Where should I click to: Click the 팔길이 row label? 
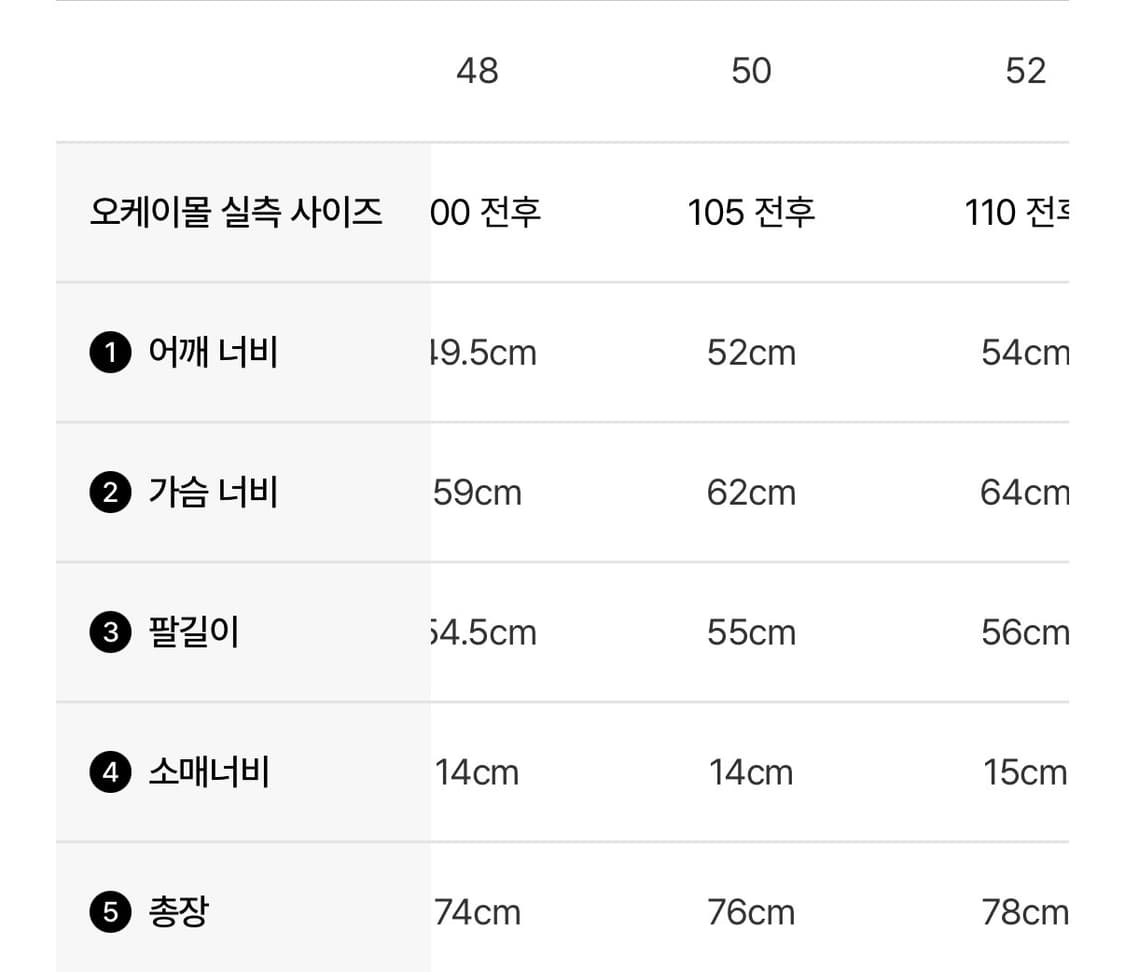pyautogui.click(x=194, y=633)
